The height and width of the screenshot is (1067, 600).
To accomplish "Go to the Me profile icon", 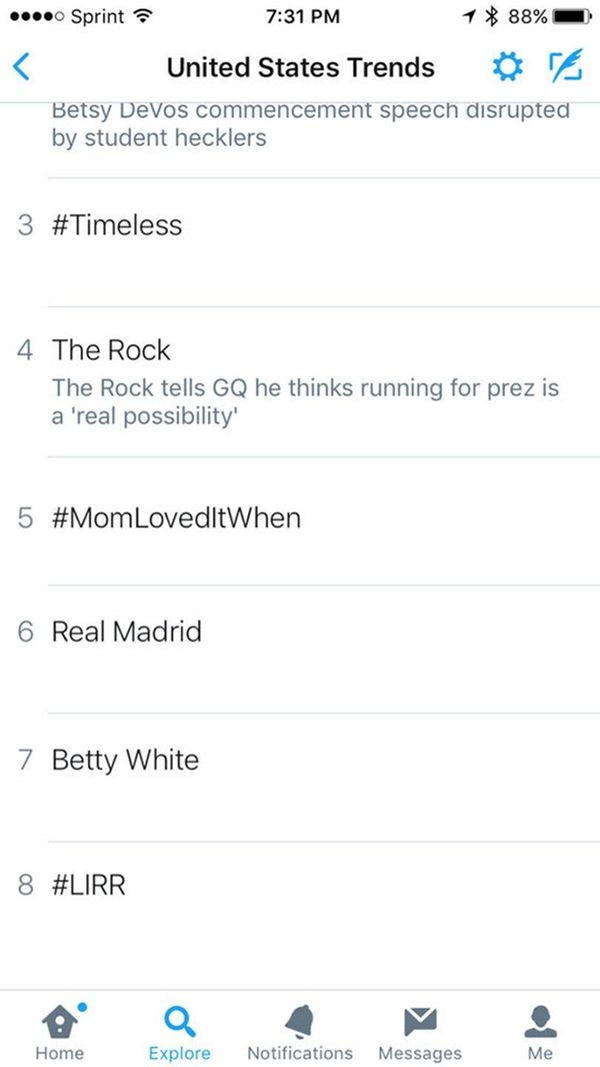I will [x=540, y=1022].
